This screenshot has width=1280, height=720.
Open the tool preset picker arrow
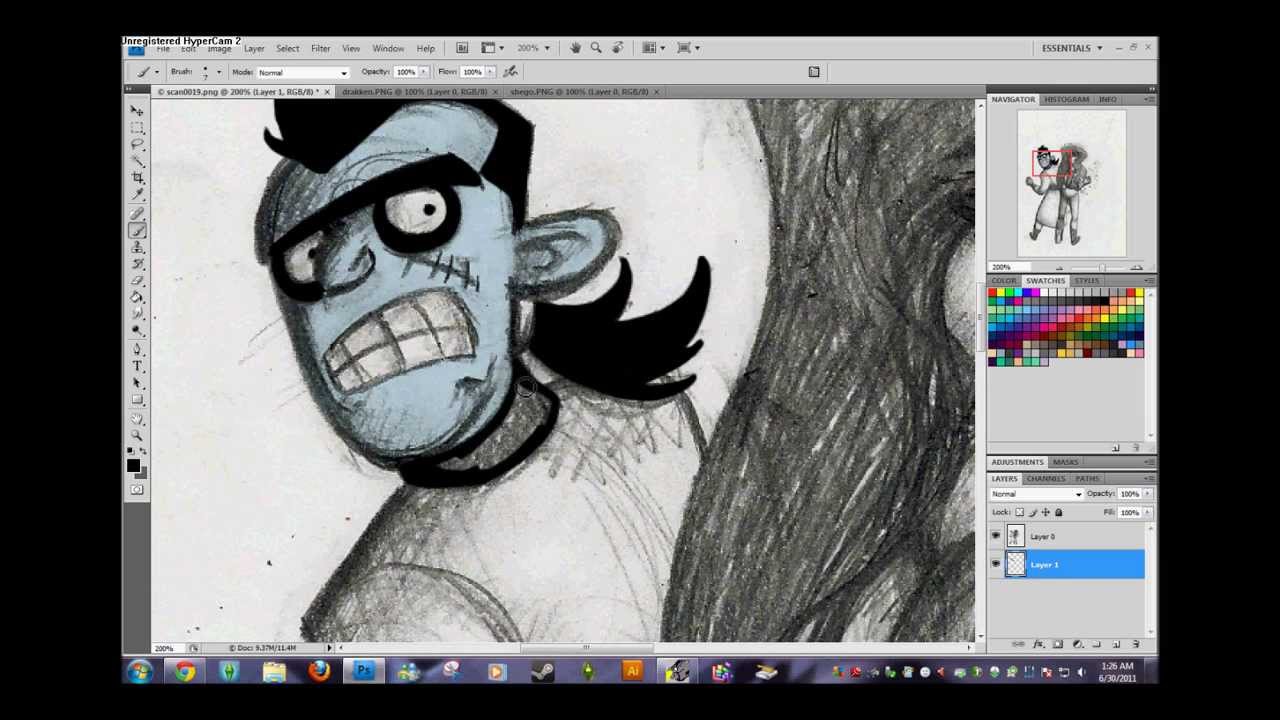point(156,72)
